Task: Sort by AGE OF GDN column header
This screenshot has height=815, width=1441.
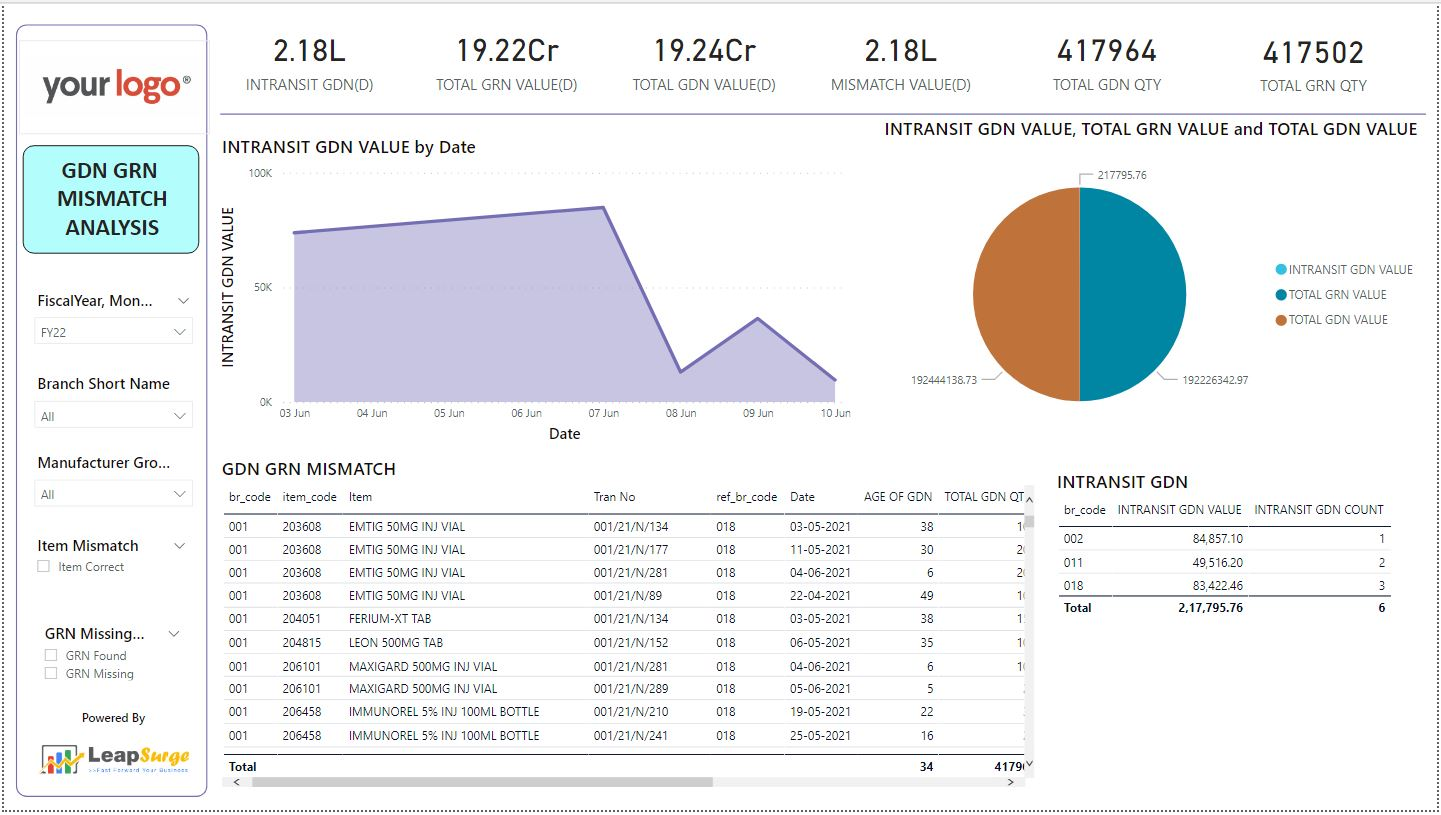Action: pos(897,497)
